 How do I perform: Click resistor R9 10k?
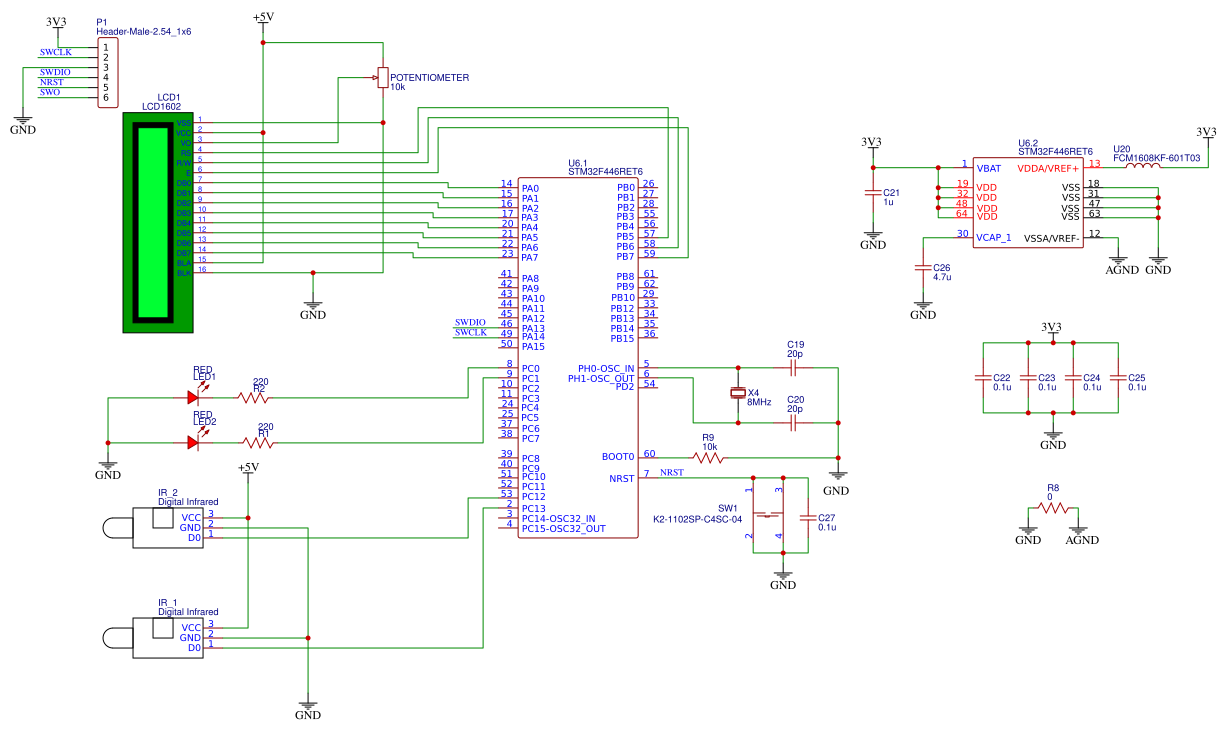click(707, 457)
